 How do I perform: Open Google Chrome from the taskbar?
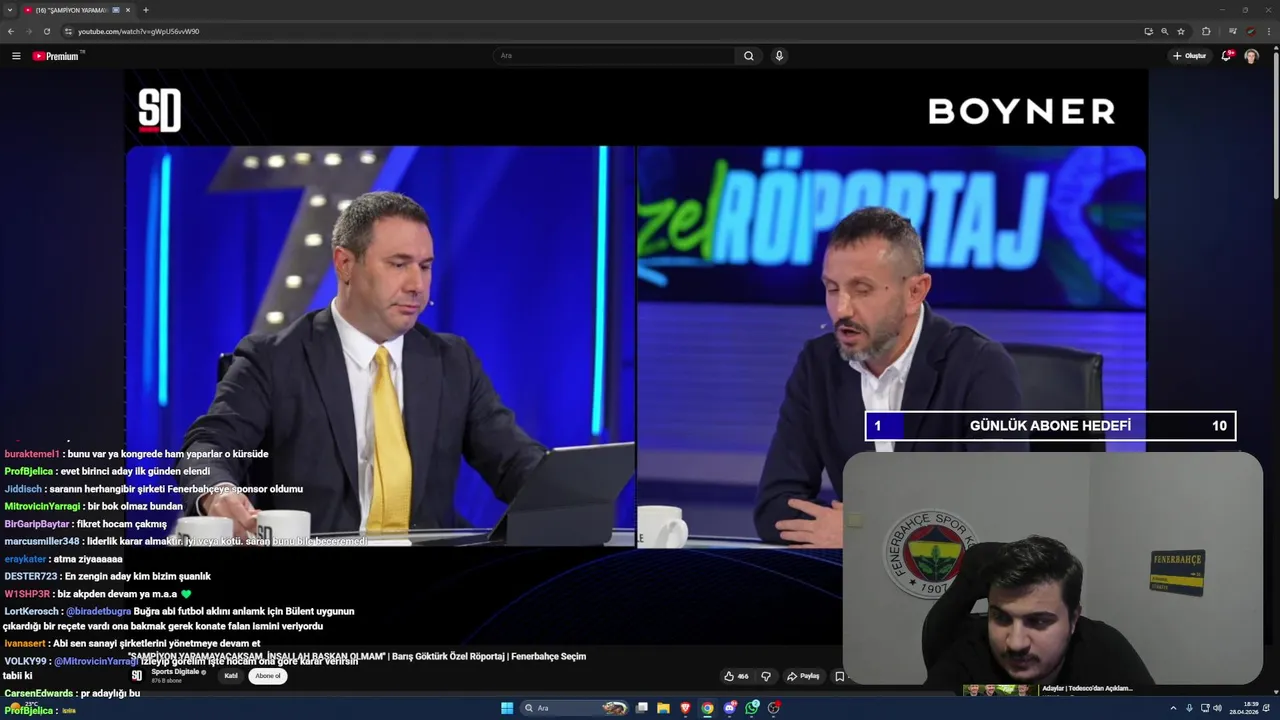pyautogui.click(x=707, y=708)
